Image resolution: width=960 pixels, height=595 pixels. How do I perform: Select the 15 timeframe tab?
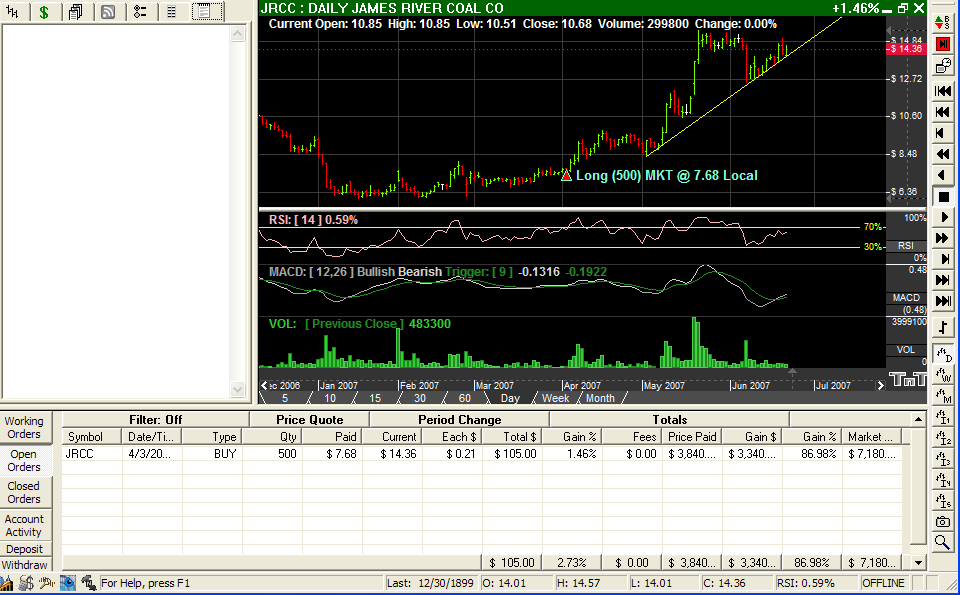coord(375,399)
